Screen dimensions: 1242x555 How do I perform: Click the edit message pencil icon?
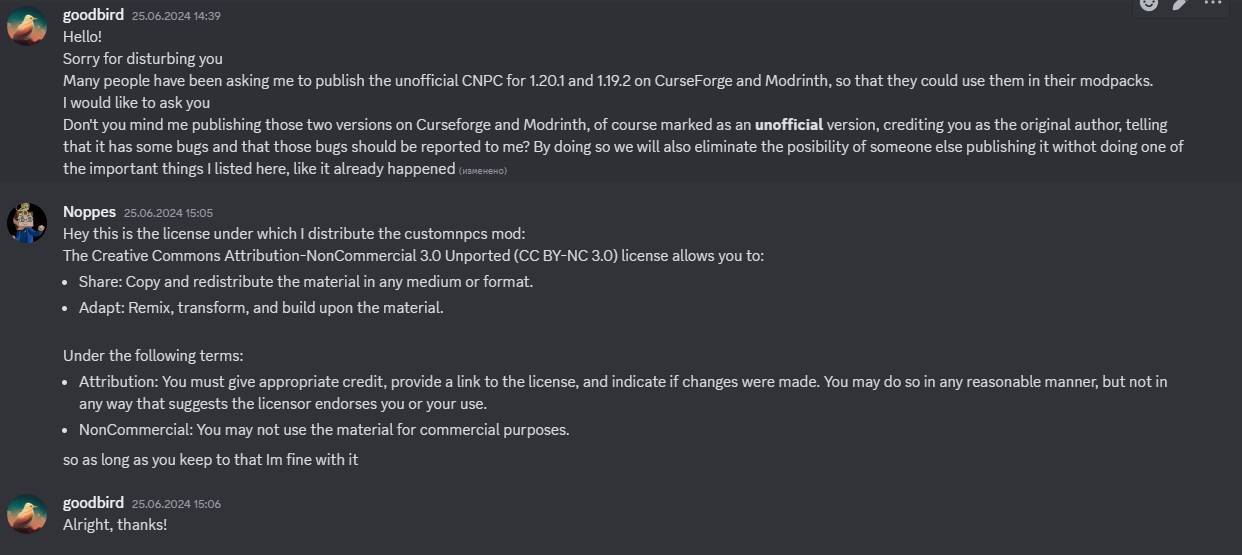coord(1180,4)
